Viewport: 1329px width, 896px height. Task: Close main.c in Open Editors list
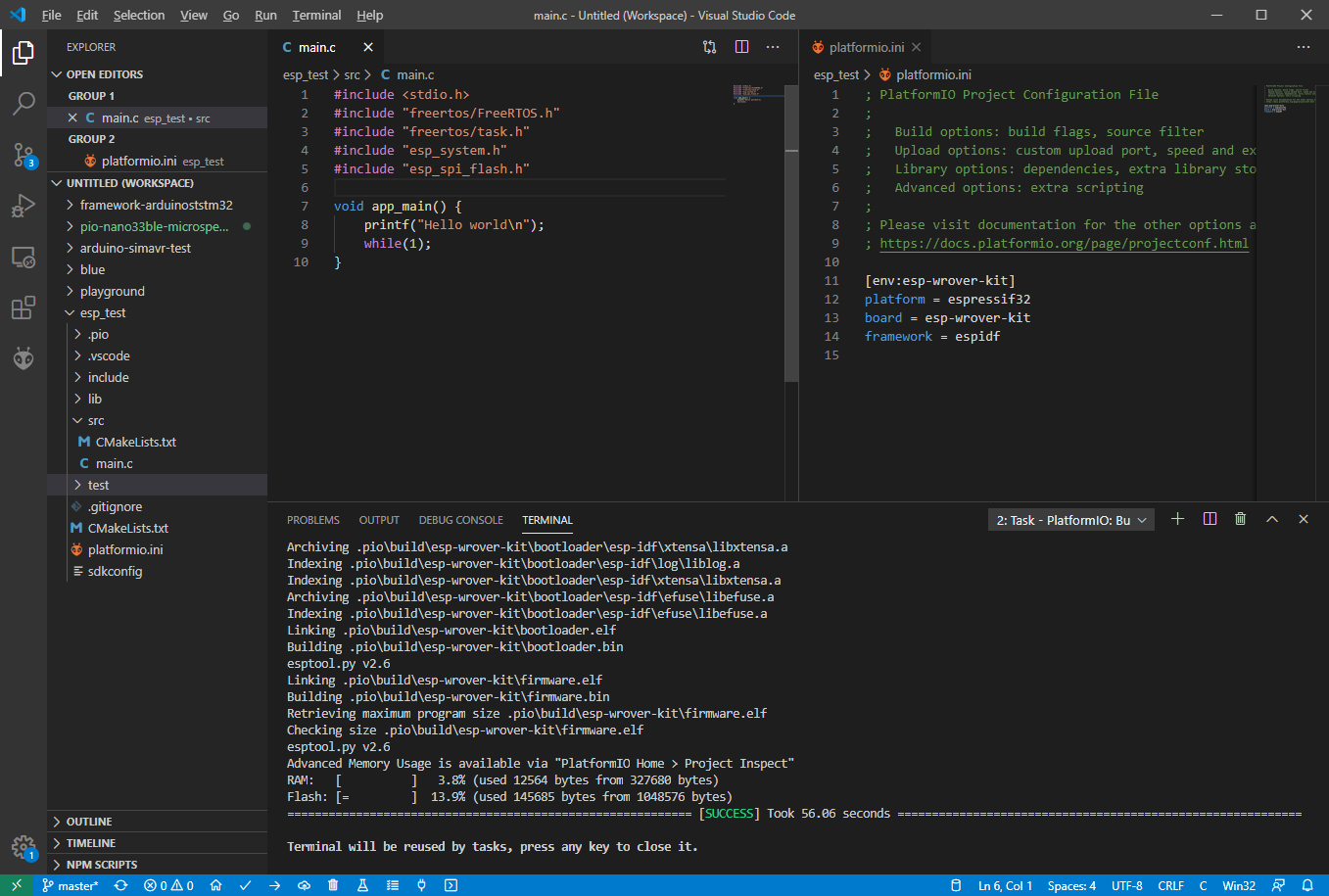pyautogui.click(x=72, y=118)
